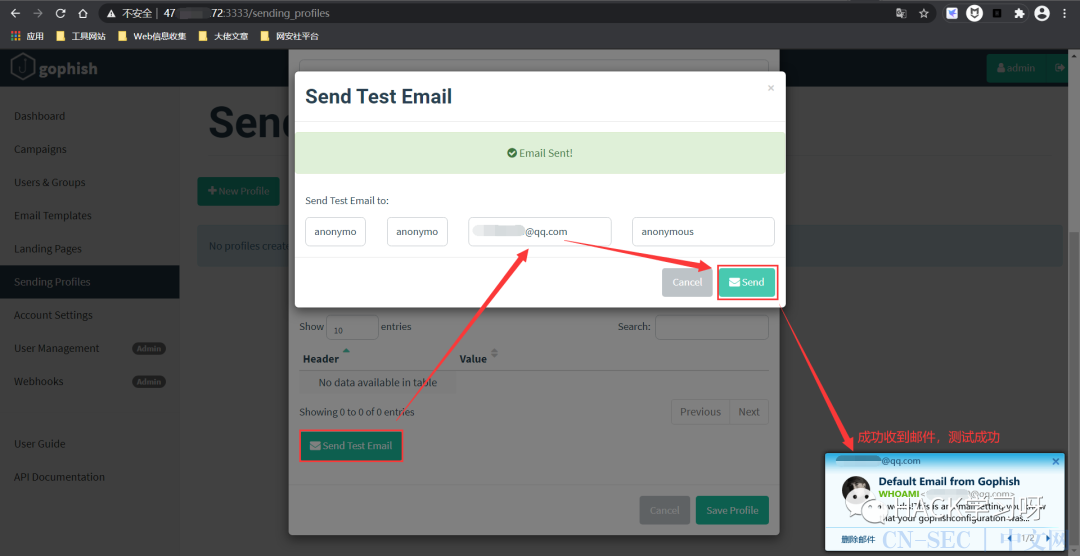The image size is (1080, 556).
Task: Bookmark this page with the star icon
Action: 924,13
